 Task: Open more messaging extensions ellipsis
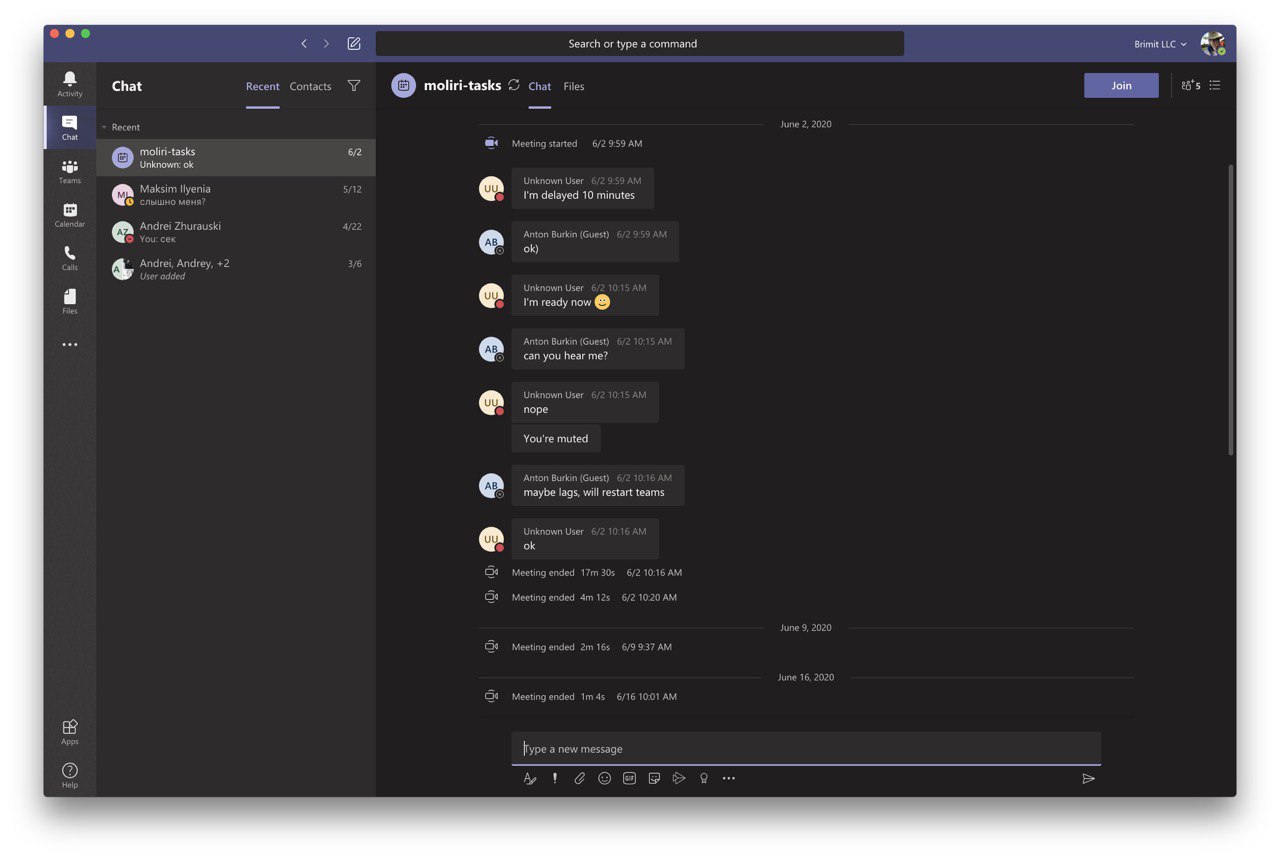(x=729, y=778)
